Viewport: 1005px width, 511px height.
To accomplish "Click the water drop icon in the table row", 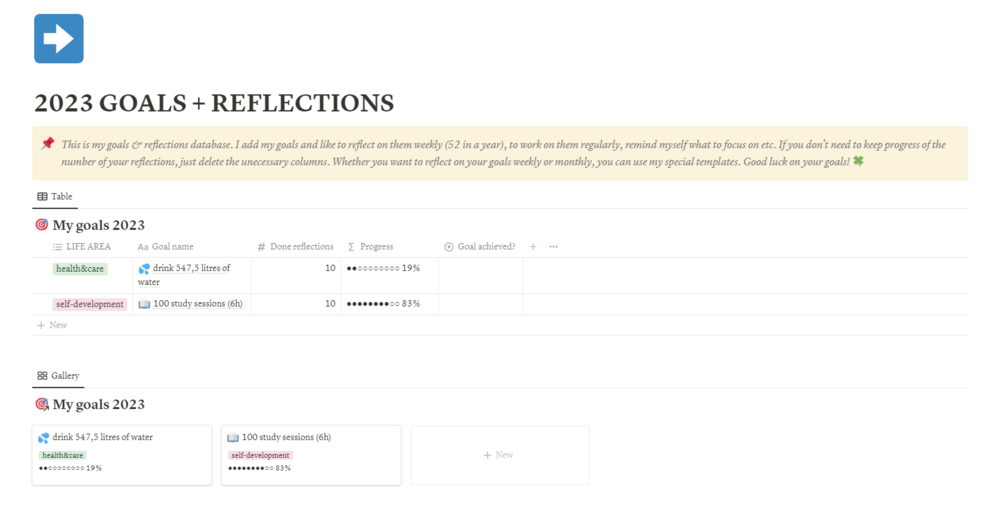I will pos(144,269).
